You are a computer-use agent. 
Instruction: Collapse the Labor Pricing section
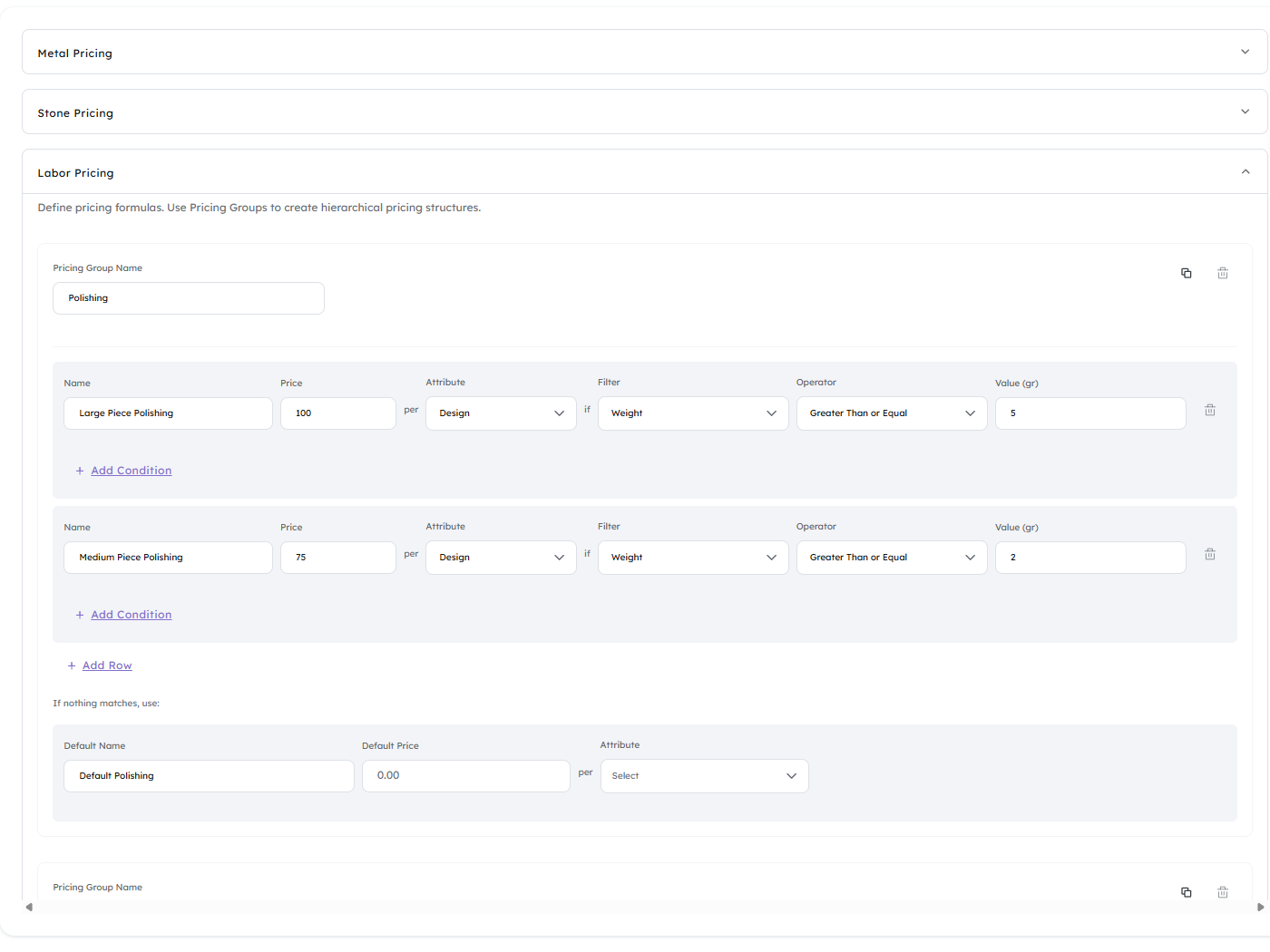click(x=1245, y=171)
